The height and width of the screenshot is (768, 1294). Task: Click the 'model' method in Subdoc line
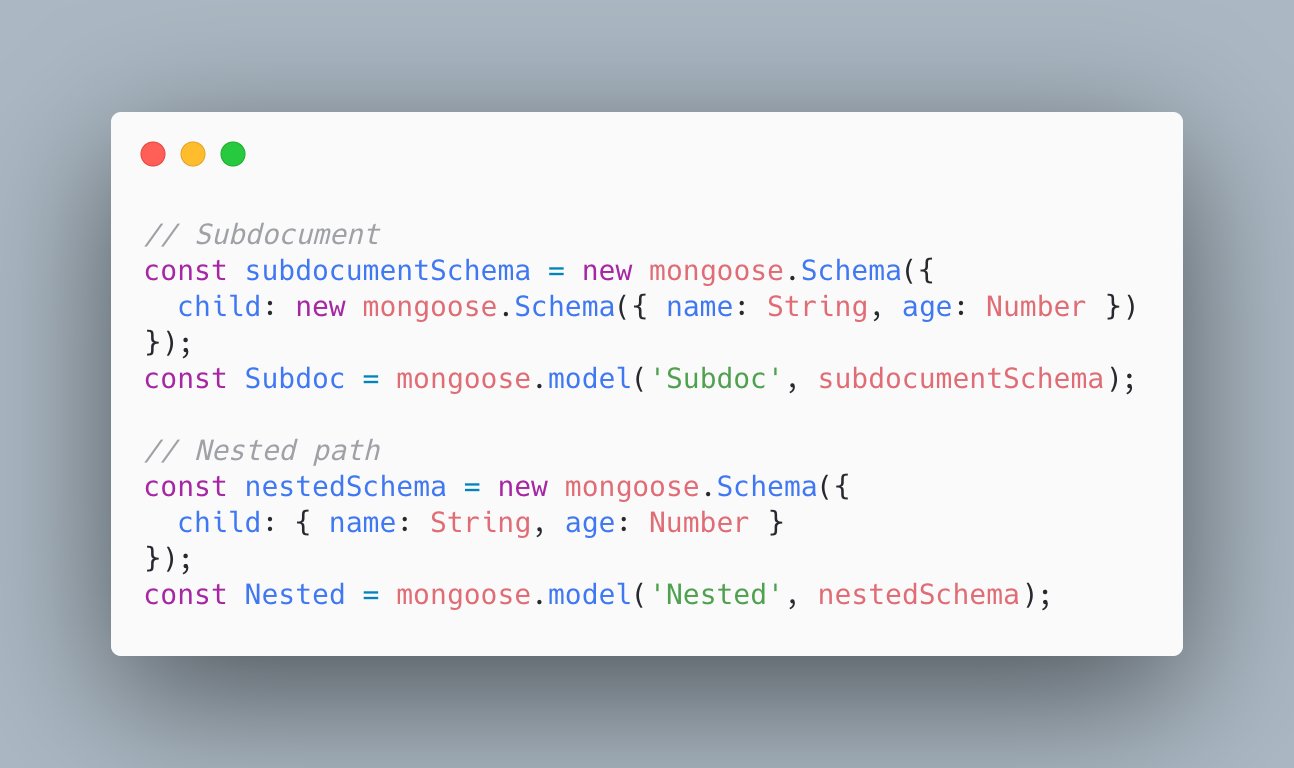pos(590,379)
